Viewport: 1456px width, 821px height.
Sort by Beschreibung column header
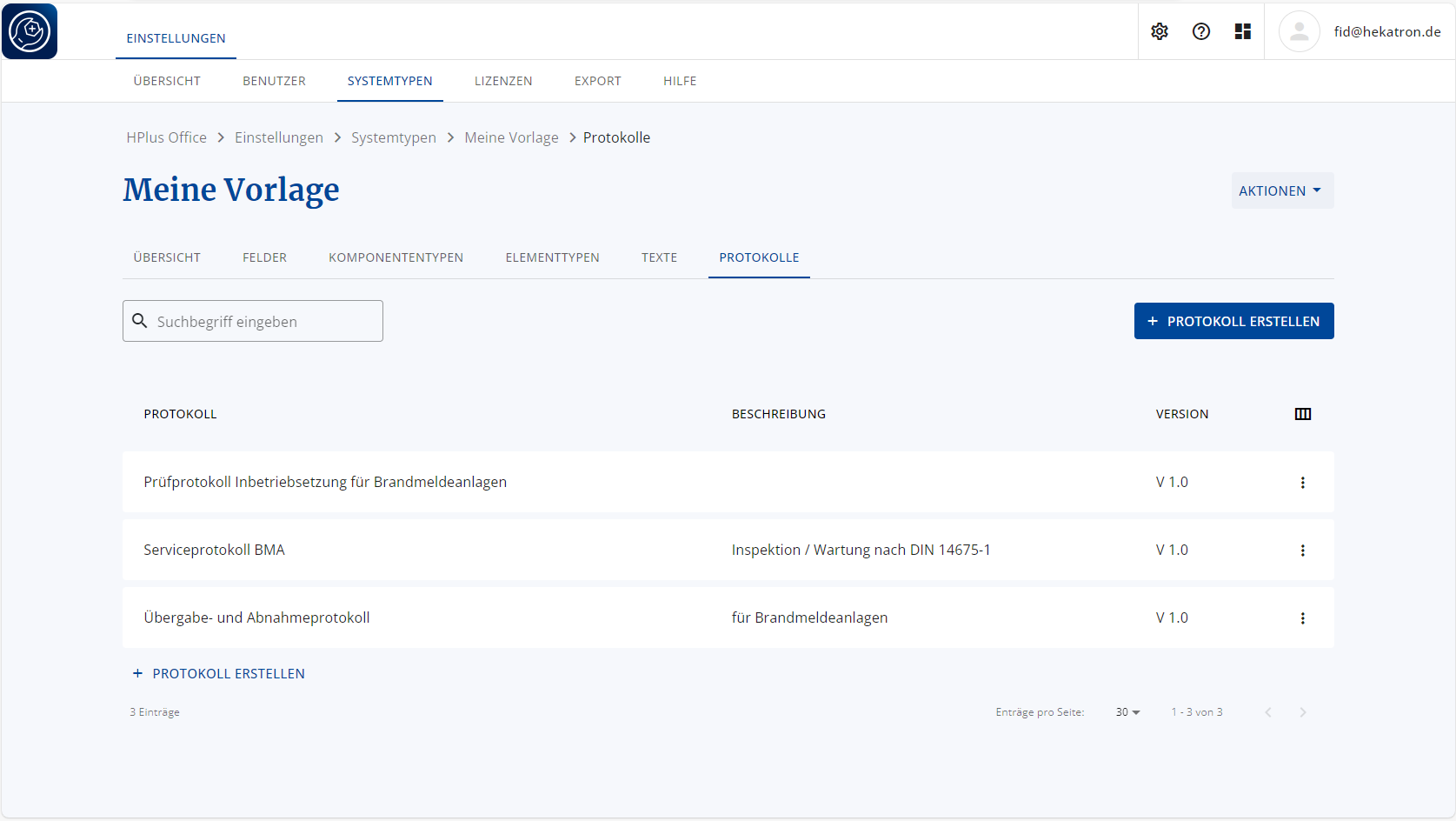(779, 414)
